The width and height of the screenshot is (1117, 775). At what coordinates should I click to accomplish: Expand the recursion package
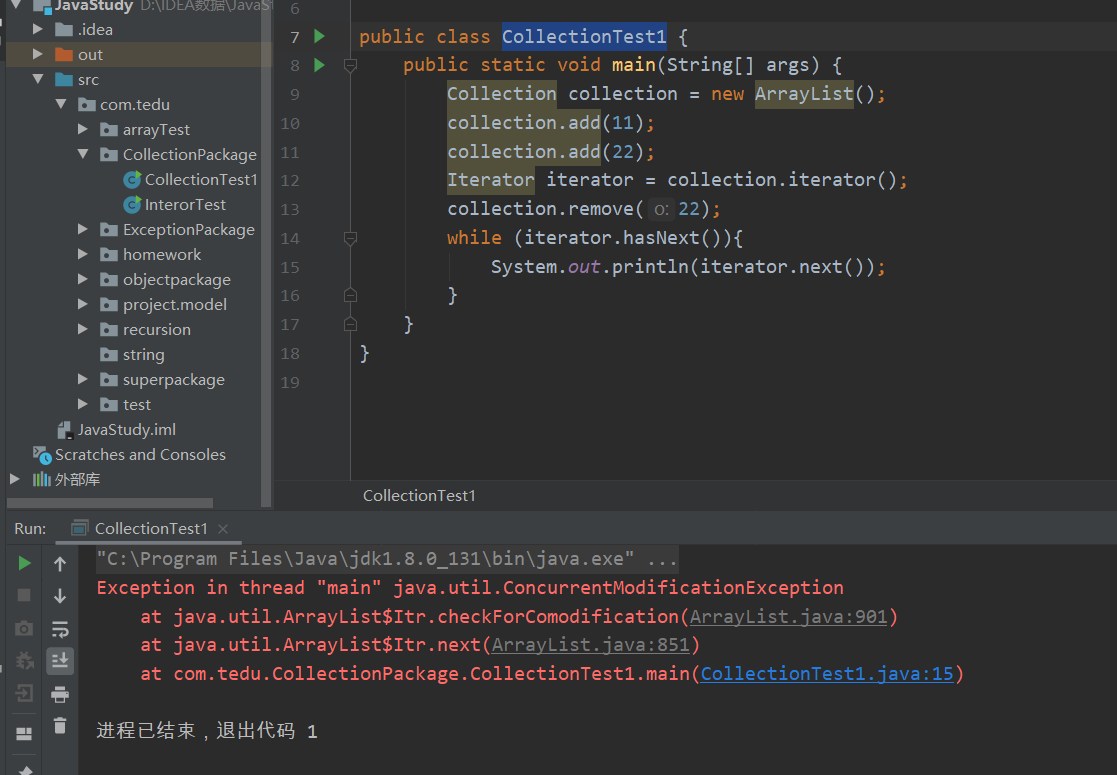[83, 329]
